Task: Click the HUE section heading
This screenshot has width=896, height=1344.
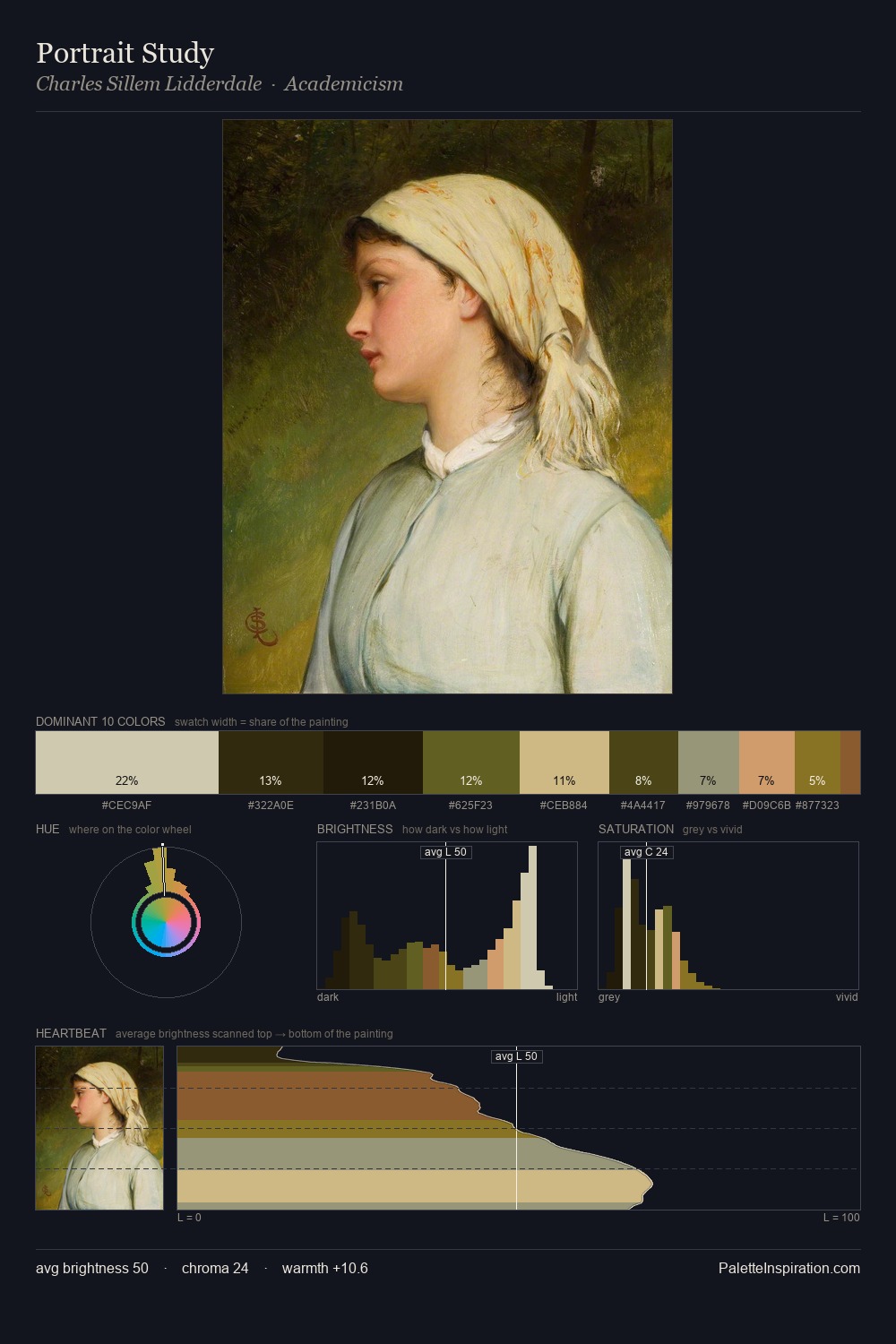Action: (x=47, y=829)
